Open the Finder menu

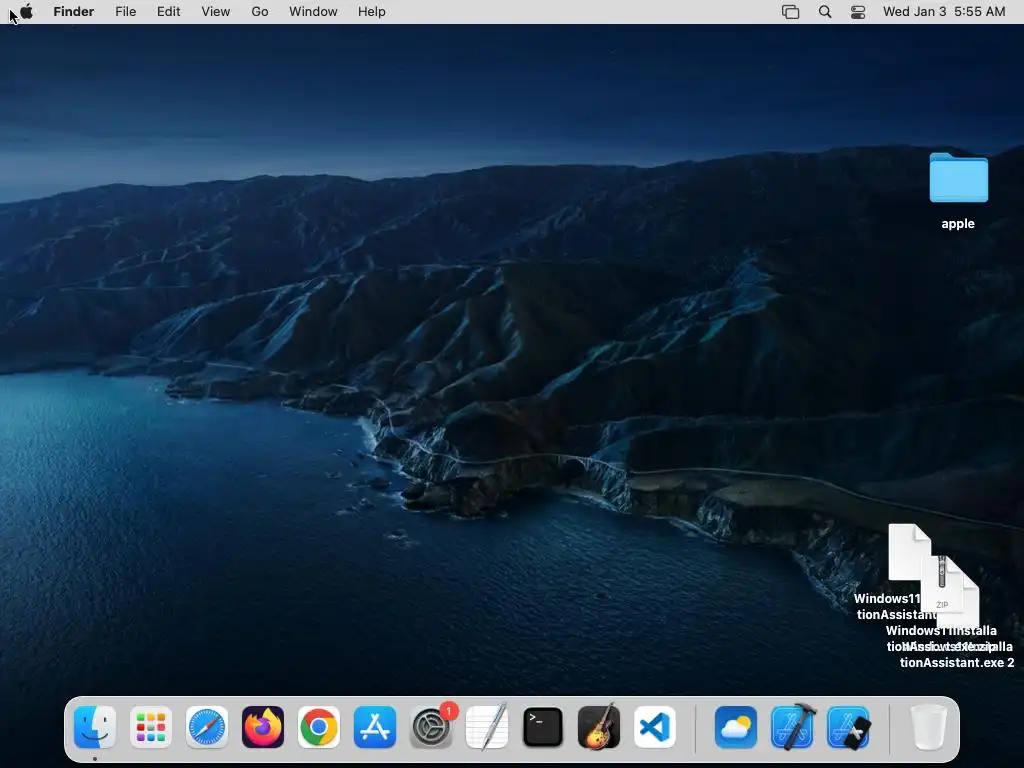click(74, 12)
